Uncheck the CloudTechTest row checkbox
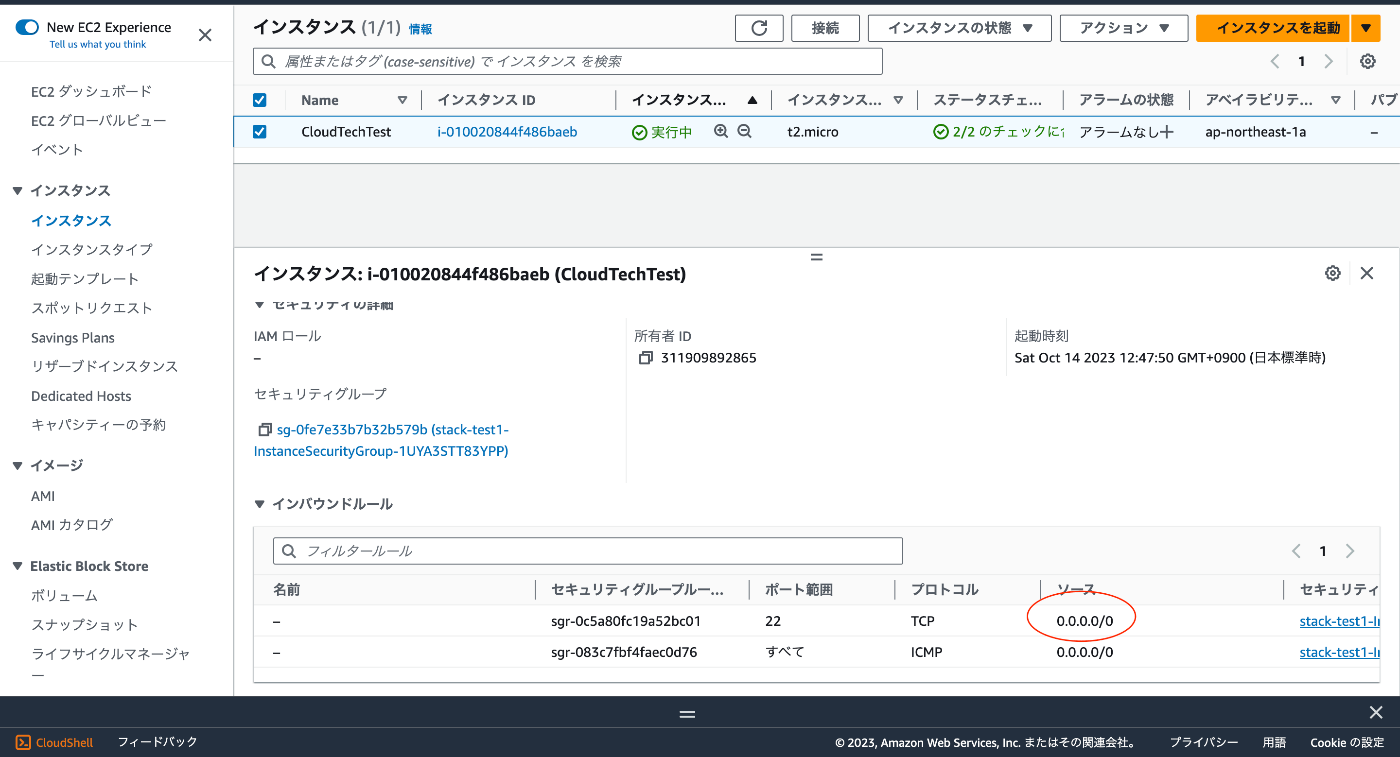 point(260,131)
